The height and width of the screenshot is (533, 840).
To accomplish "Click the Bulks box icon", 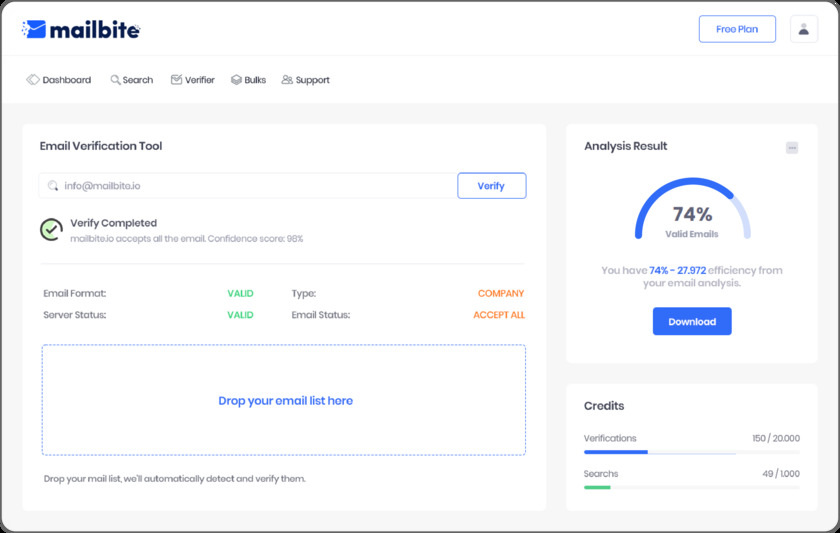I will point(236,80).
